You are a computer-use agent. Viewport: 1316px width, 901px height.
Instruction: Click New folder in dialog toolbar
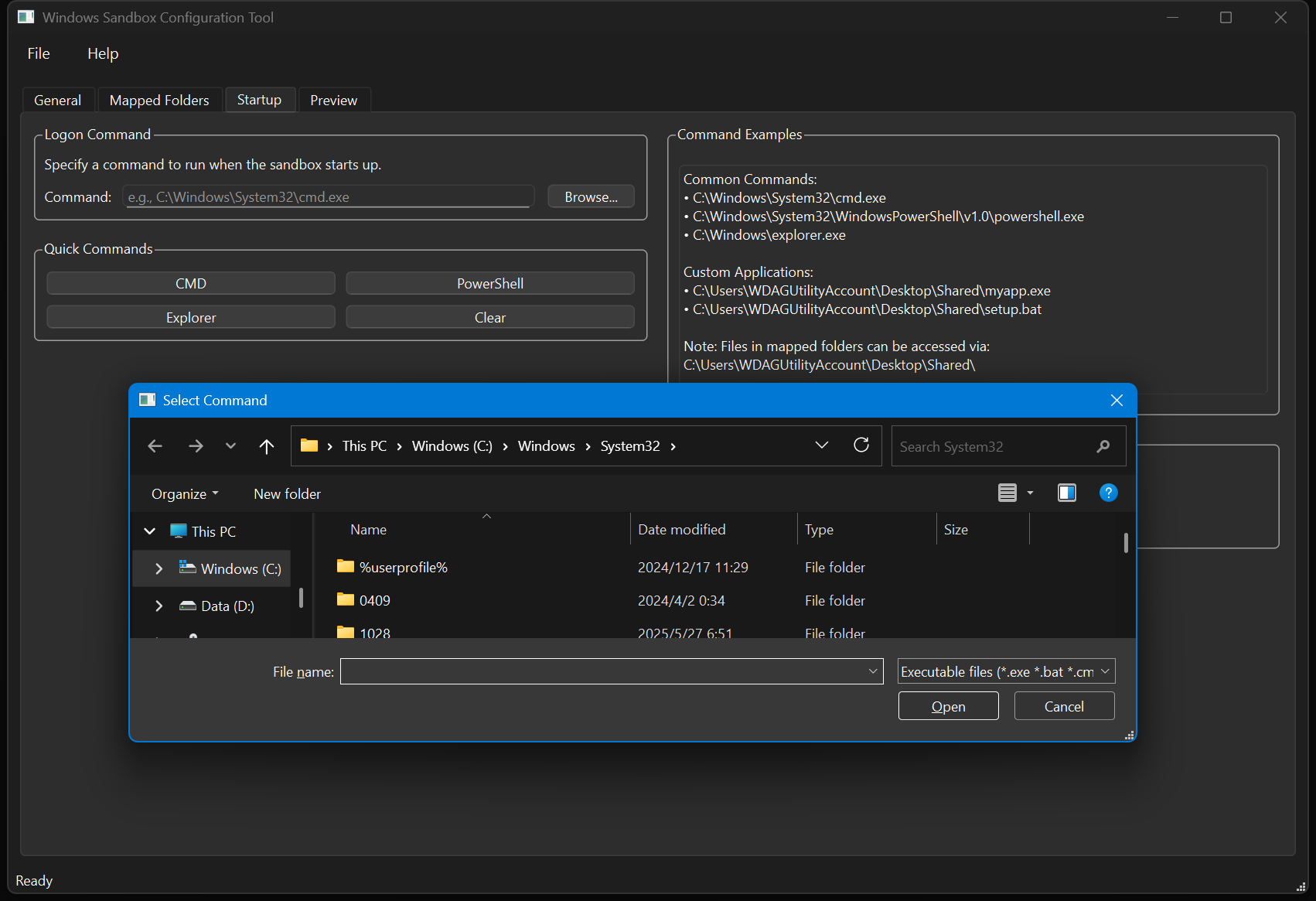click(x=287, y=494)
